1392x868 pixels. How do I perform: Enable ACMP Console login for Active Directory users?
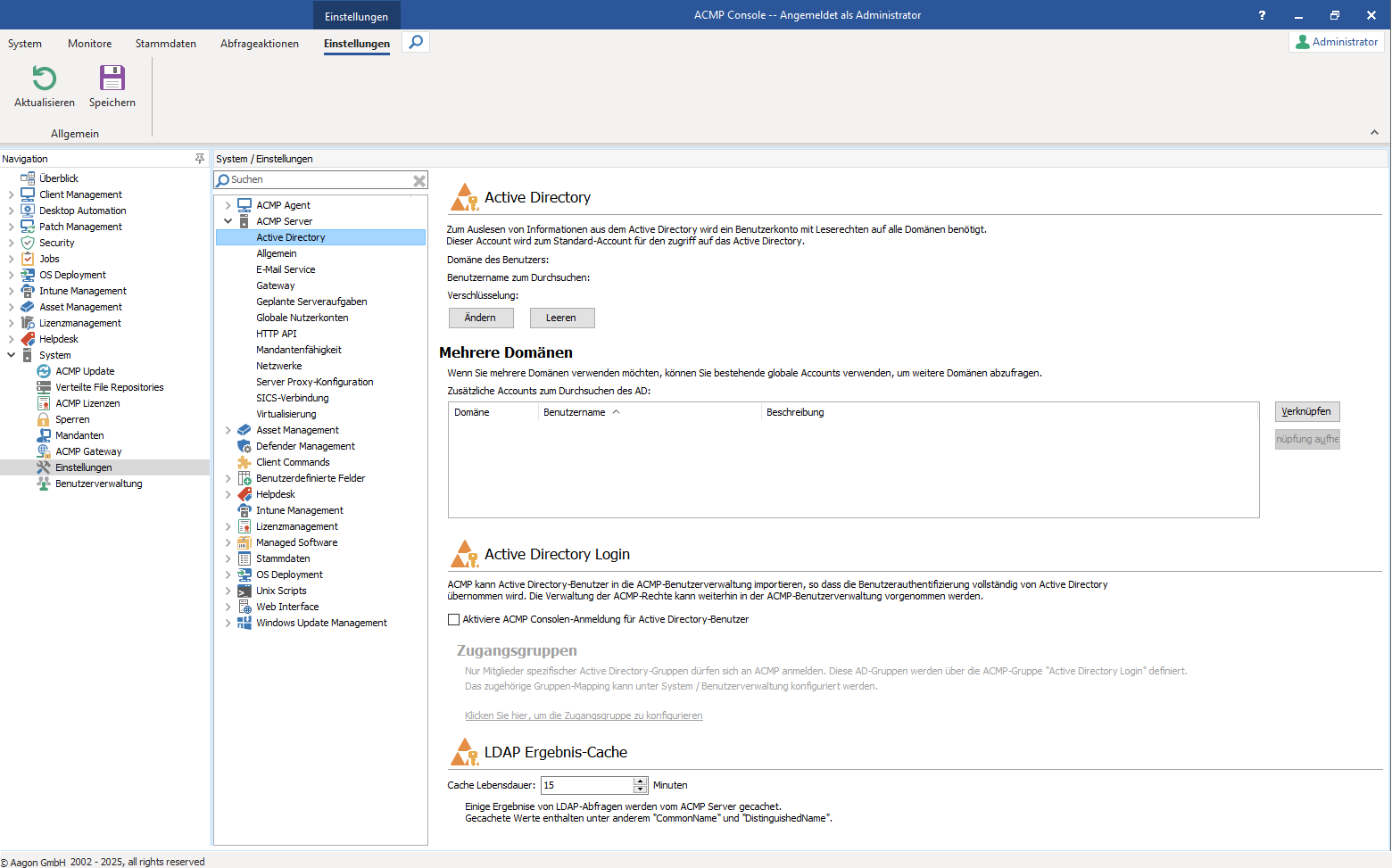pyautogui.click(x=453, y=618)
